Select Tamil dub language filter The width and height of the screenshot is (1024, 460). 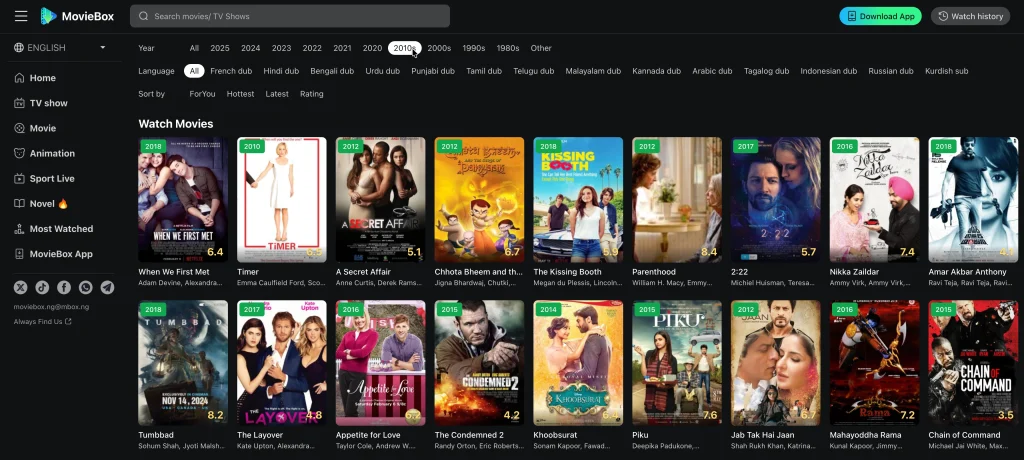pos(484,71)
